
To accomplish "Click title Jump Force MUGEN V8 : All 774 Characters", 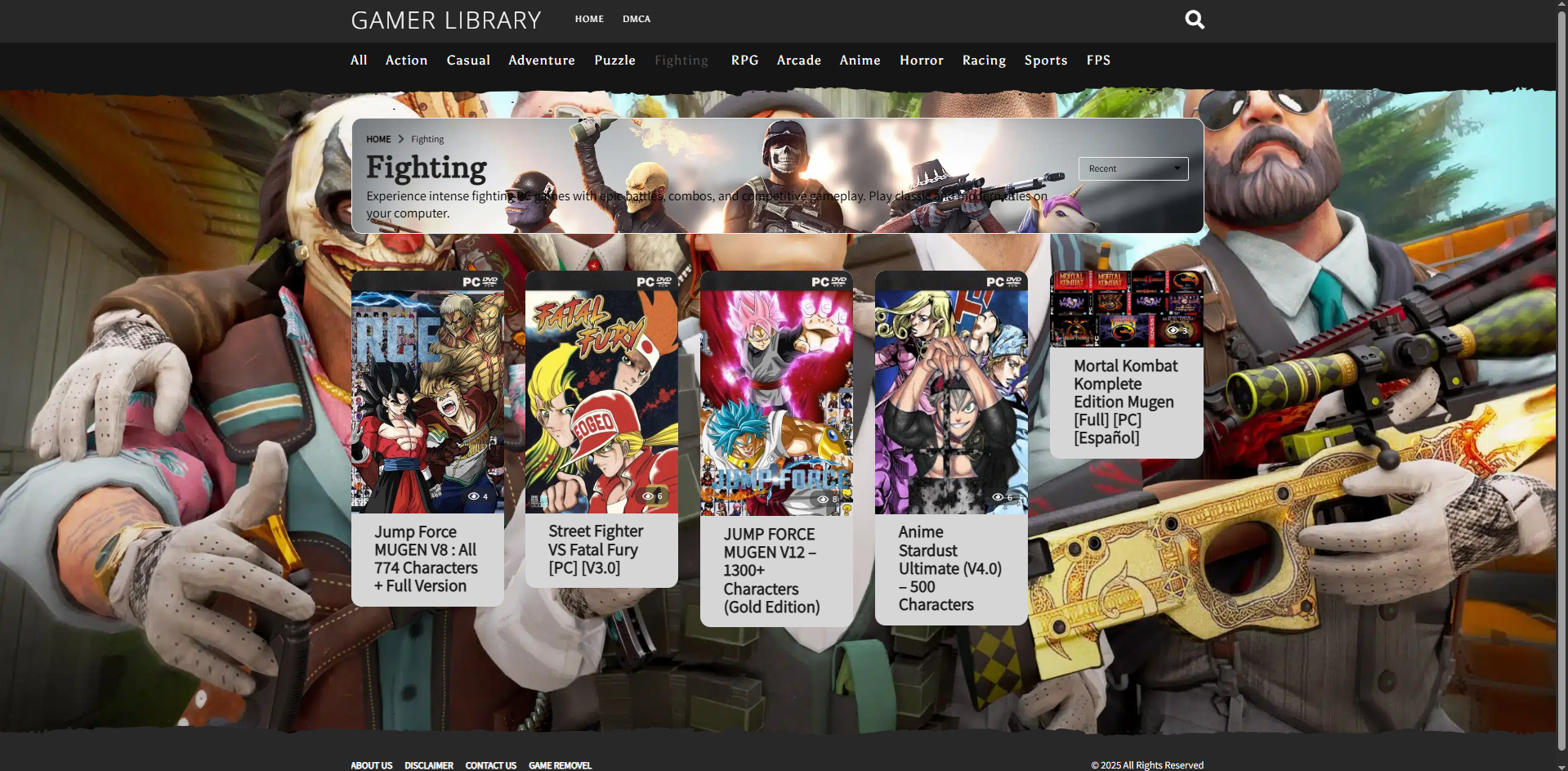I will pos(426,559).
